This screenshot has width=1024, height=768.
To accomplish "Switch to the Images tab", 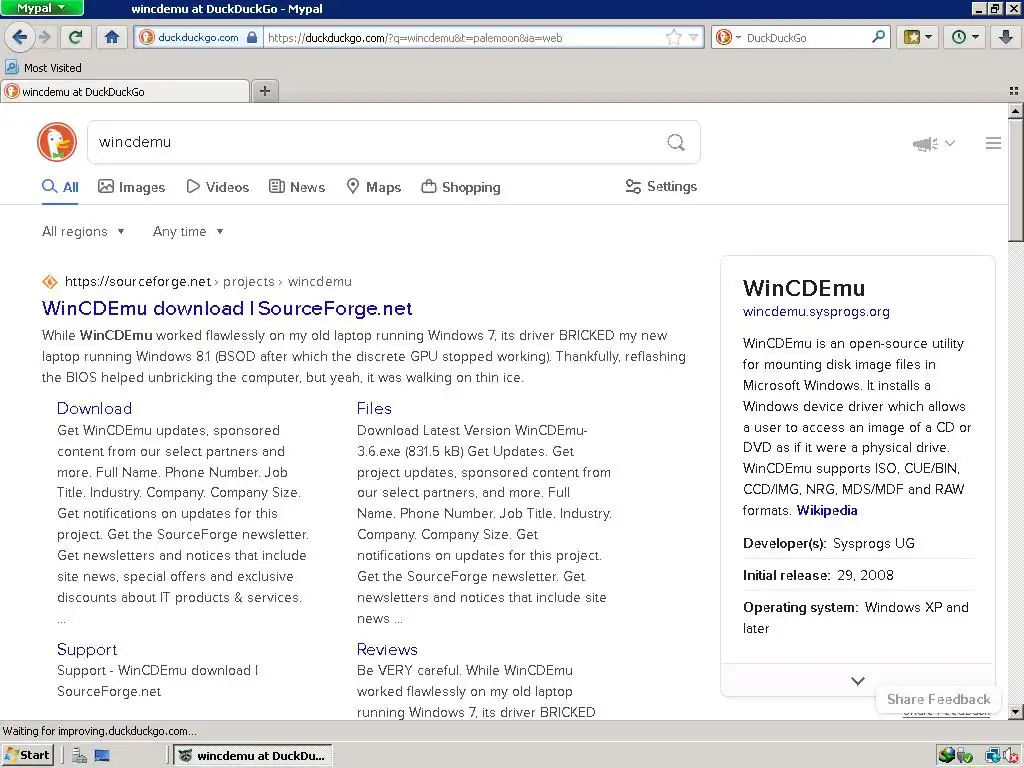I will tap(131, 187).
